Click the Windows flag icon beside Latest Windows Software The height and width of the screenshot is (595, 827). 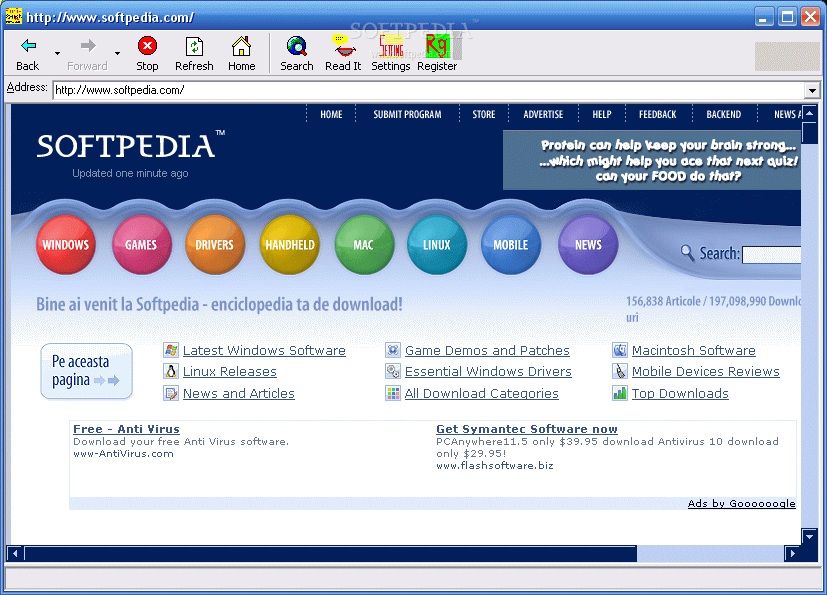(171, 350)
